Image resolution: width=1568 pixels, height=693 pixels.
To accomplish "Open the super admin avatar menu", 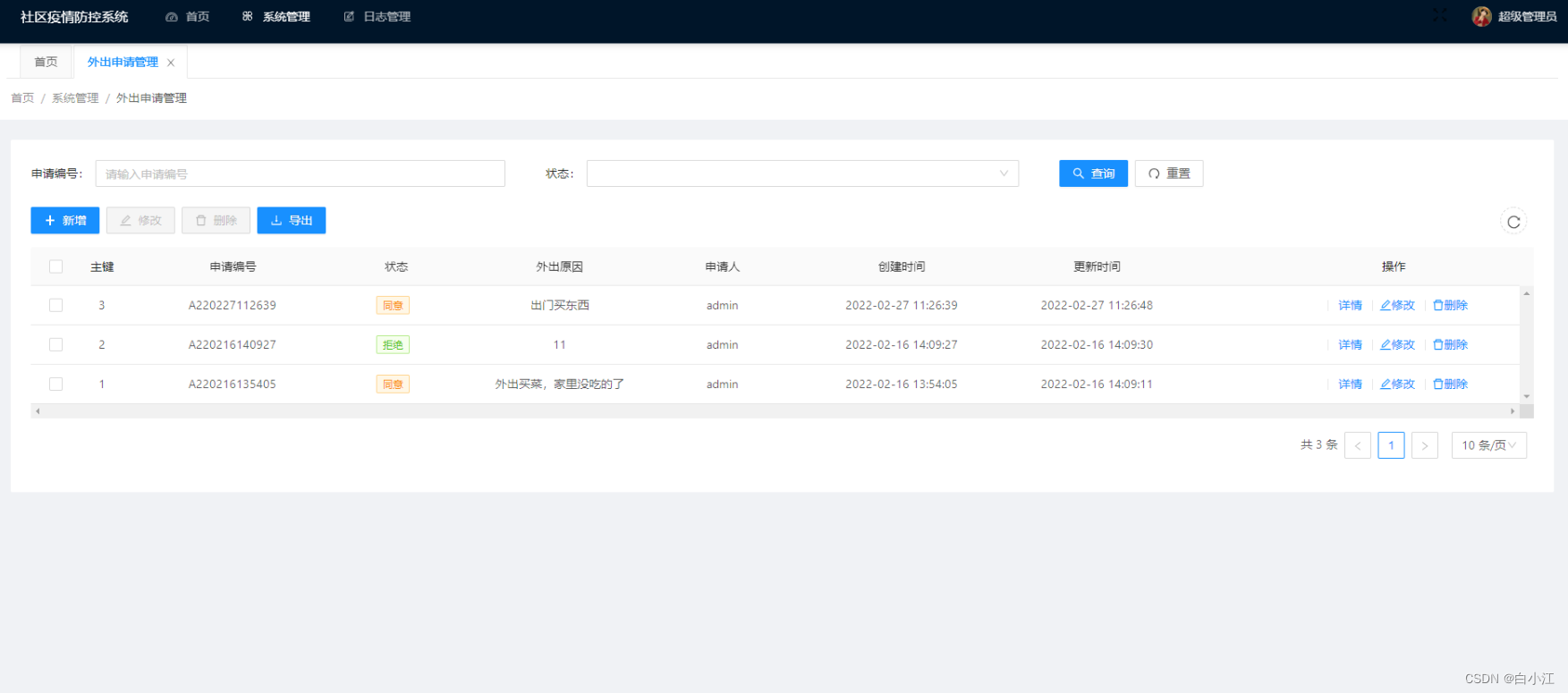I will [x=1513, y=16].
